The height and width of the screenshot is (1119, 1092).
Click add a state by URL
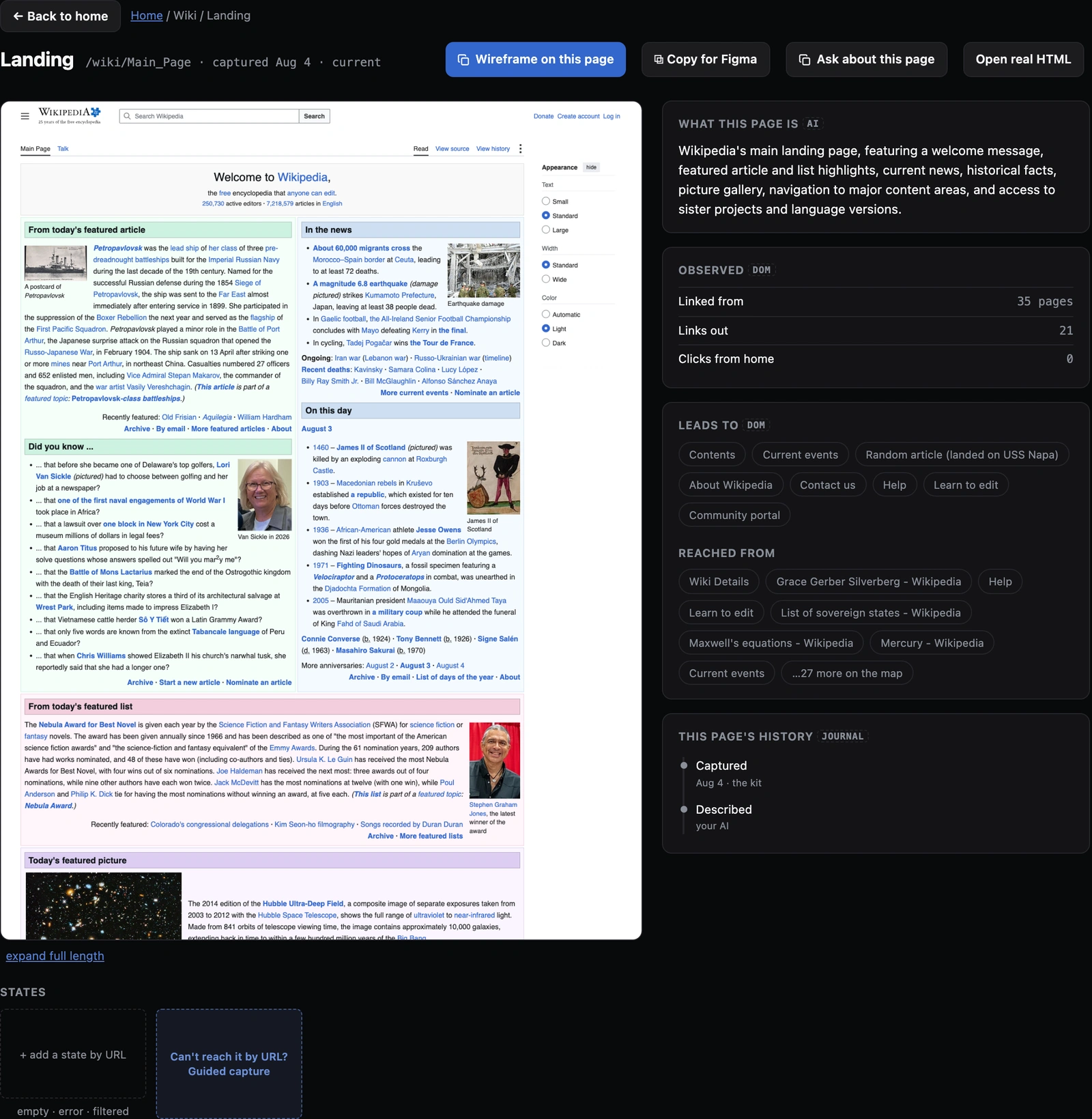tap(73, 1054)
